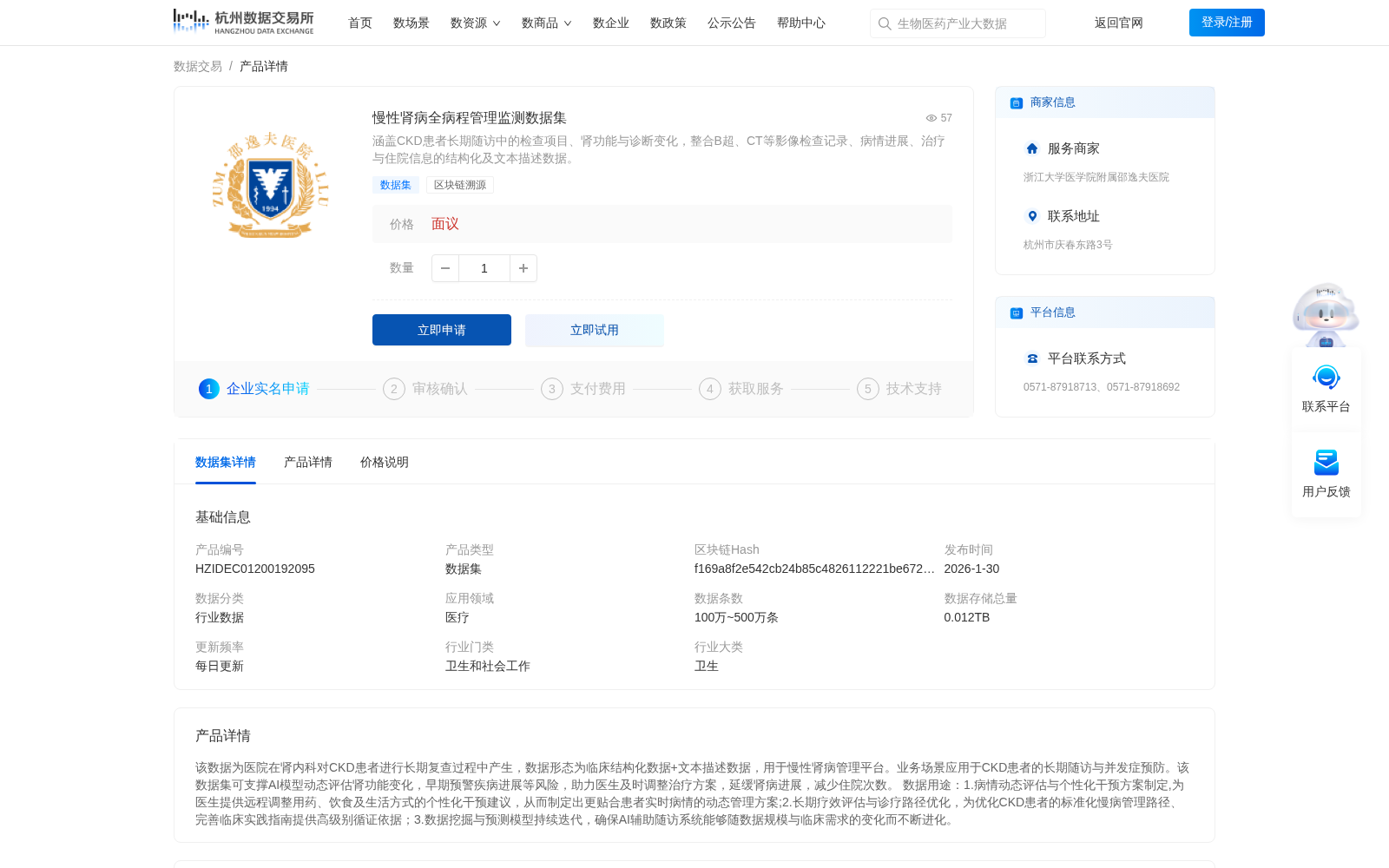Click 浙江大学医学院附属邵逸夫医院 merchant name
Viewport: 1389px width, 868px height.
click(x=1096, y=177)
